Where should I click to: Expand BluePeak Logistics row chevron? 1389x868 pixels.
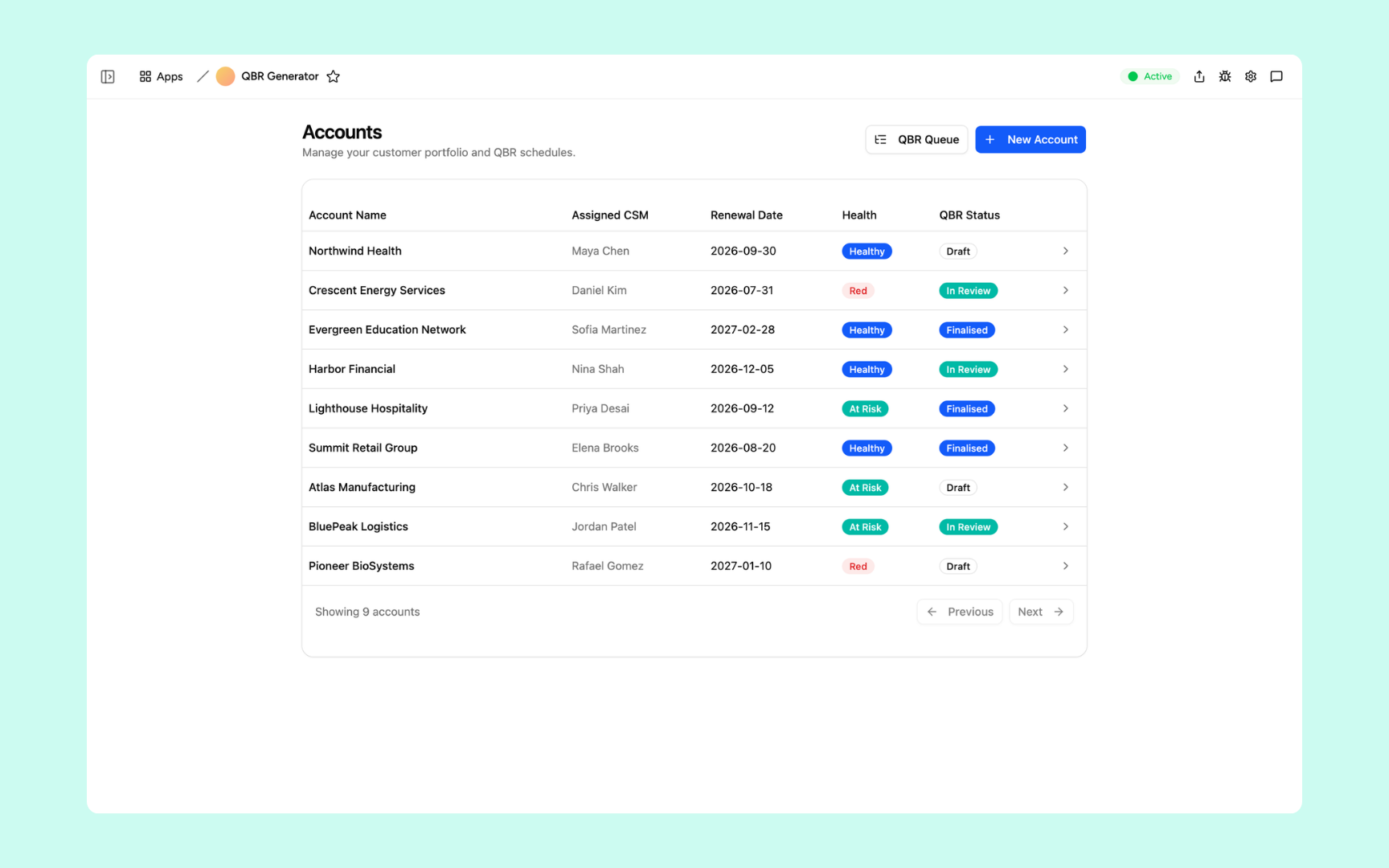(1066, 526)
